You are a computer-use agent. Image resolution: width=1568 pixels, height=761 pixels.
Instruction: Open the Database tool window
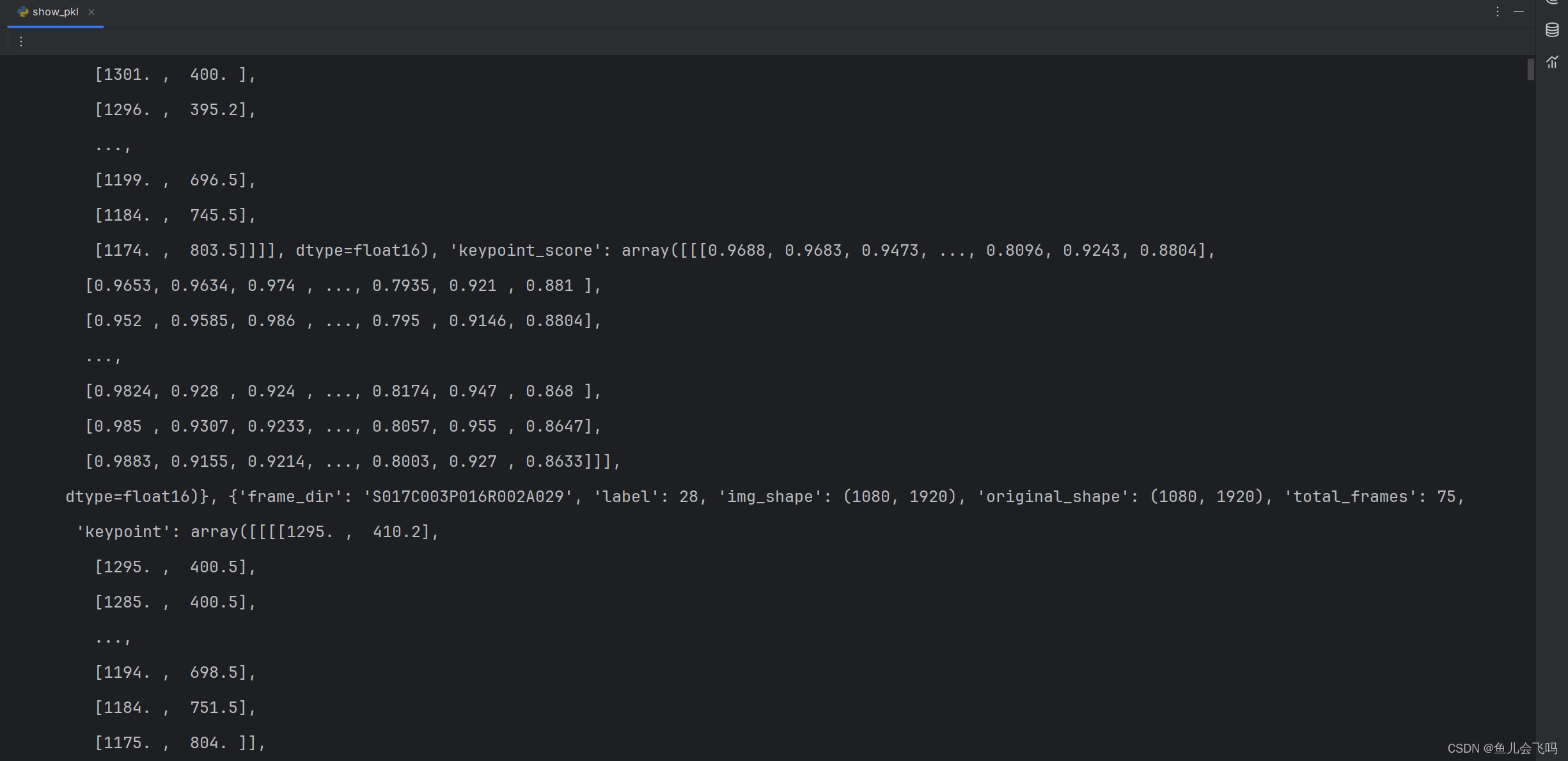pos(1552,30)
